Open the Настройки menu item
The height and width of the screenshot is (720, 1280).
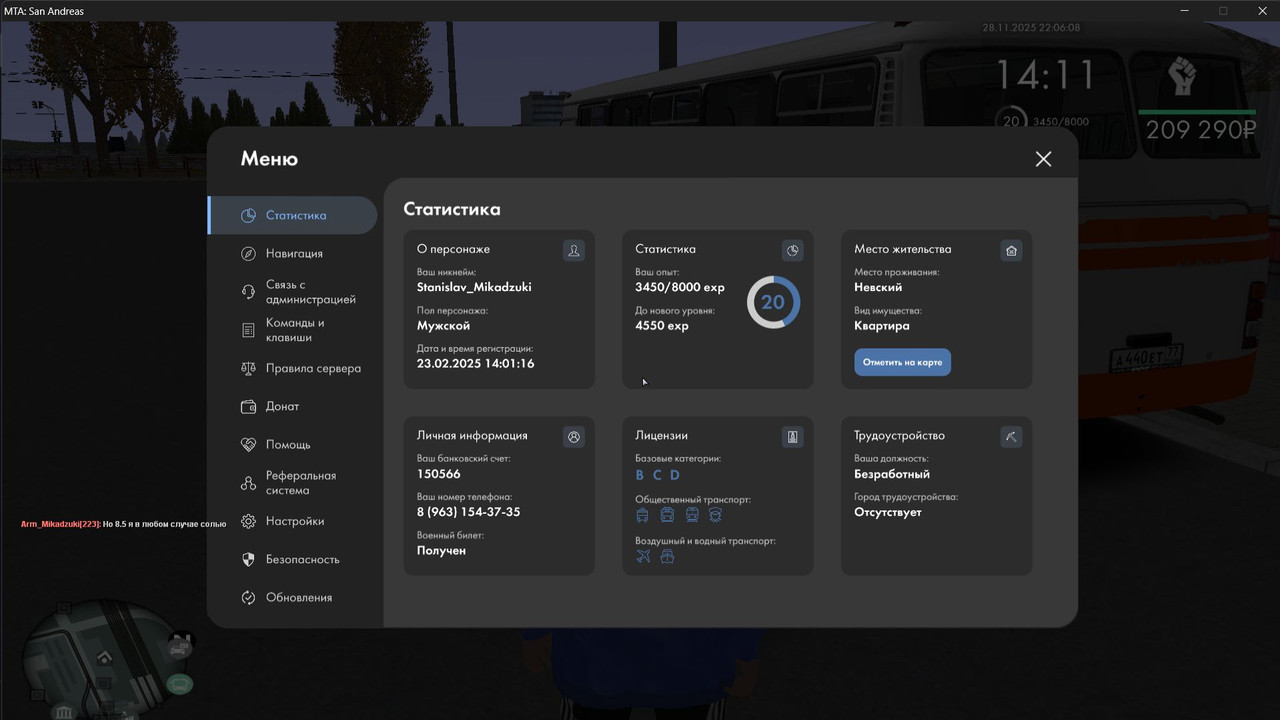(295, 521)
